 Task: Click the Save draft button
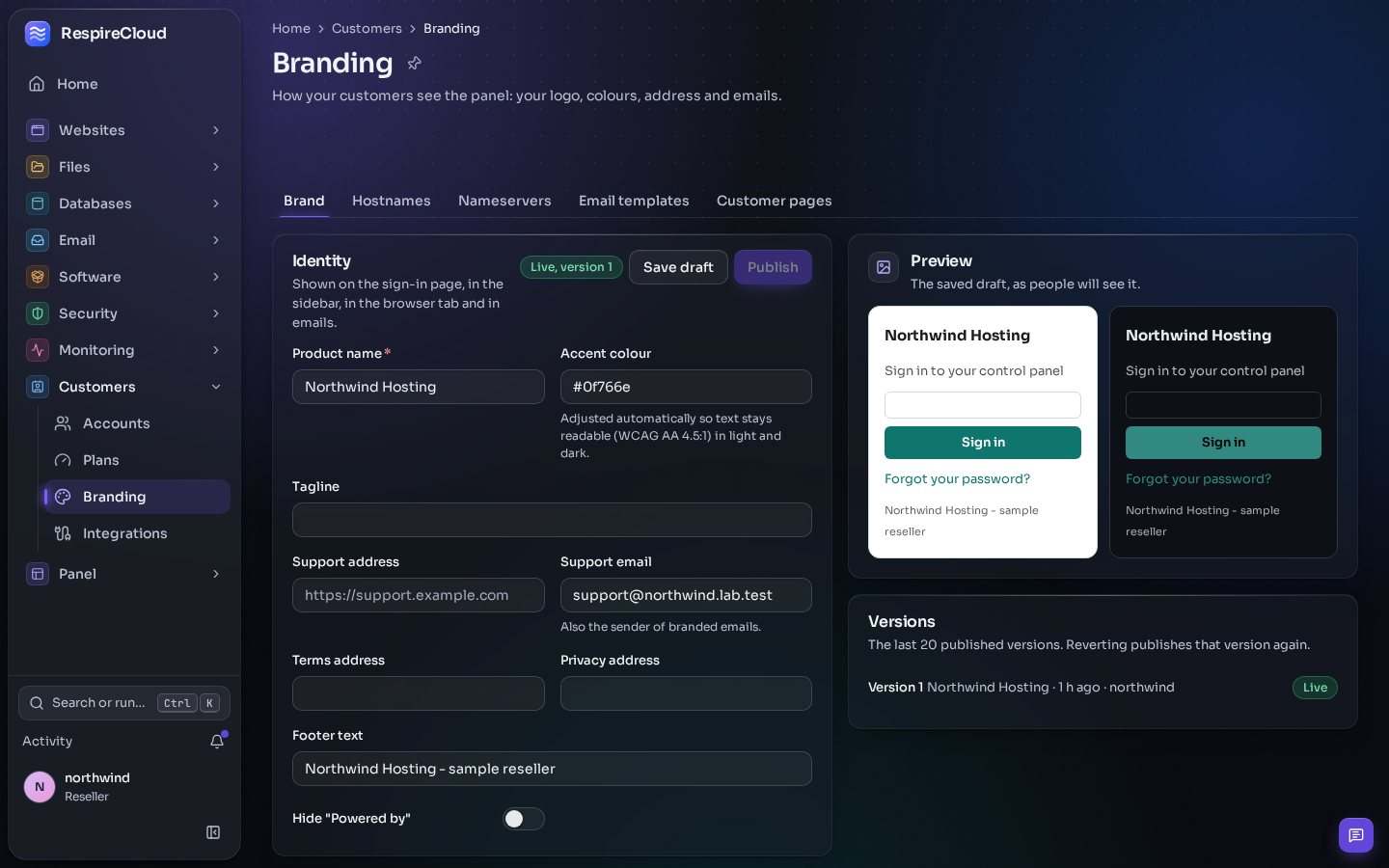[678, 267]
